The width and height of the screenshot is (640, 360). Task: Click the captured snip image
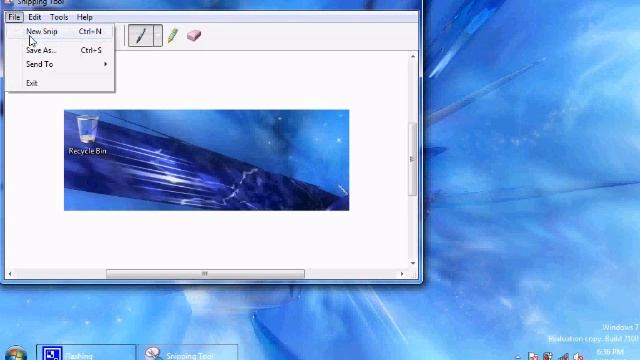click(207, 160)
